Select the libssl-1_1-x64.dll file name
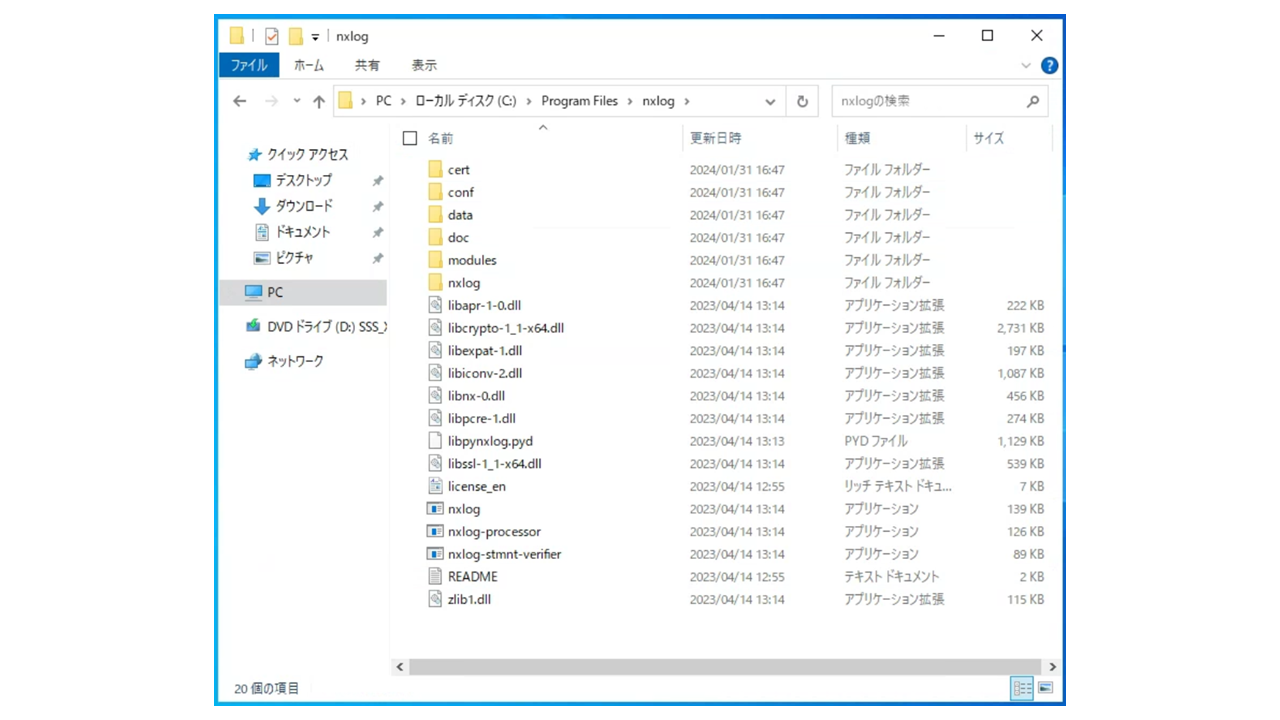 click(495, 464)
